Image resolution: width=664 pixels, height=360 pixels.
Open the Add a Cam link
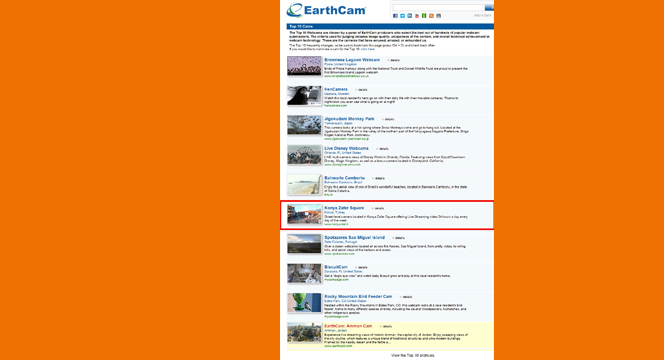click(482, 16)
